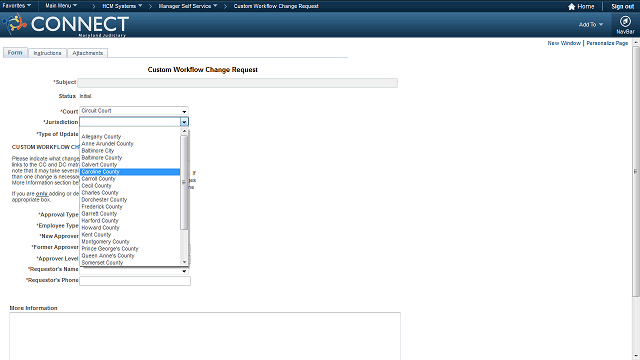Click the Home house icon
The image size is (640, 360).
pos(571,6)
